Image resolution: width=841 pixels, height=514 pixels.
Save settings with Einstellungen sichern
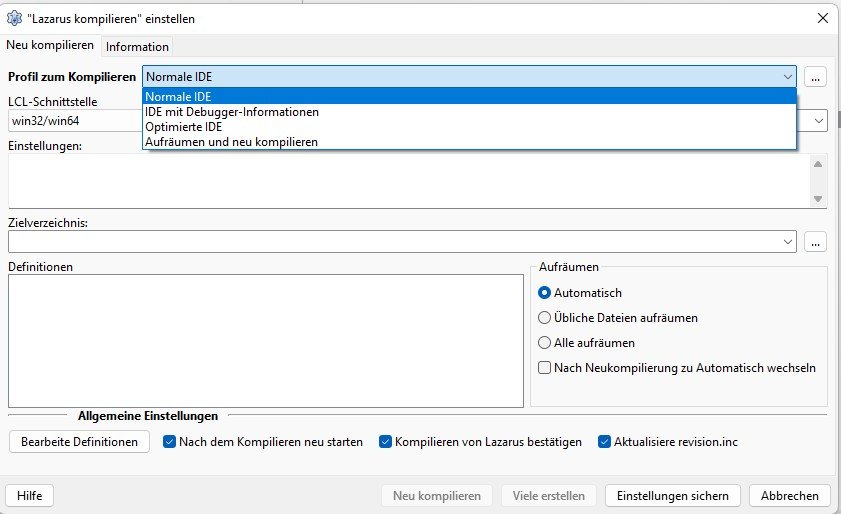(x=673, y=495)
